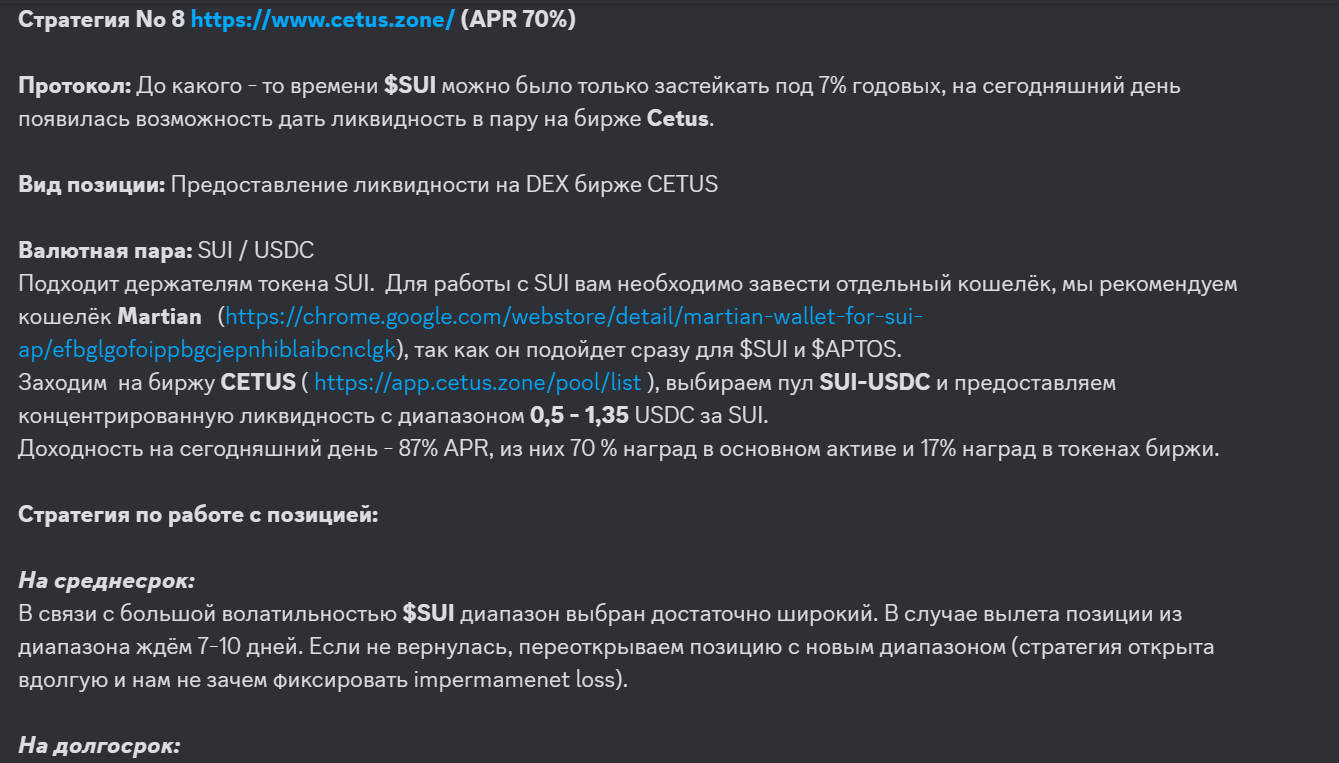Viewport: 1339px width, 763px height.
Task: Click the '(APR 70%)' text in the heading
Action: 517,20
